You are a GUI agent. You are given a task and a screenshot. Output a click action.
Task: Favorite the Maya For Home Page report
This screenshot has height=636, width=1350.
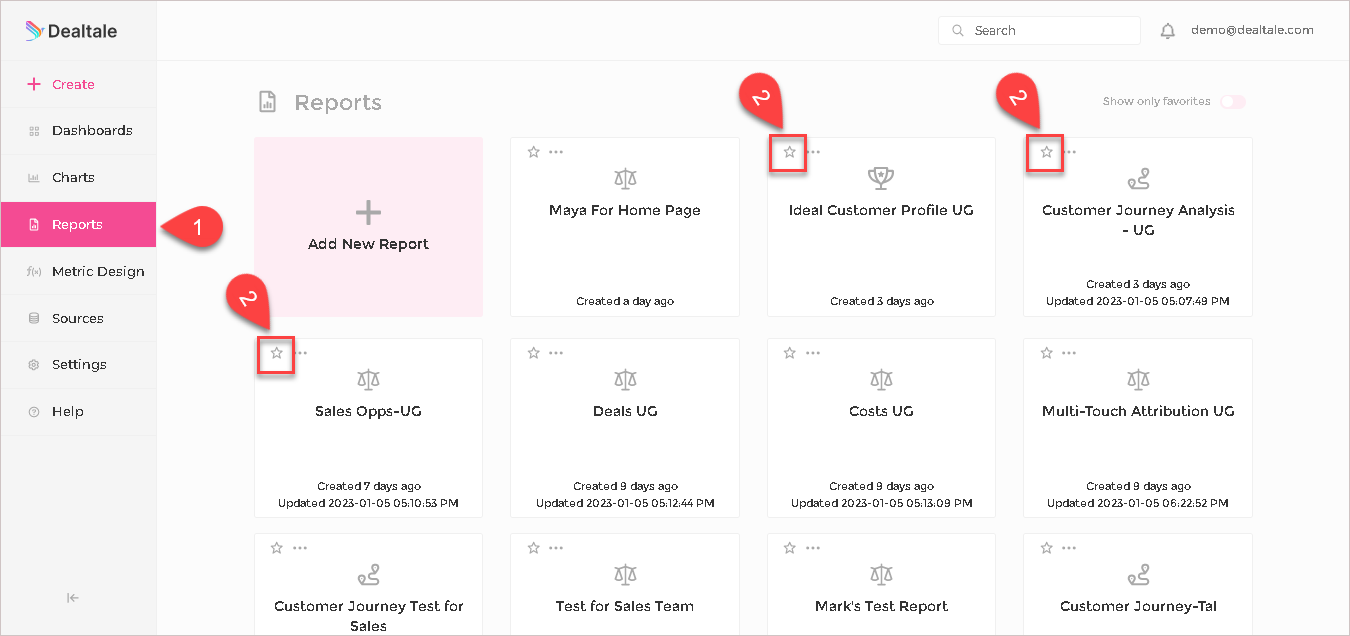coord(533,152)
